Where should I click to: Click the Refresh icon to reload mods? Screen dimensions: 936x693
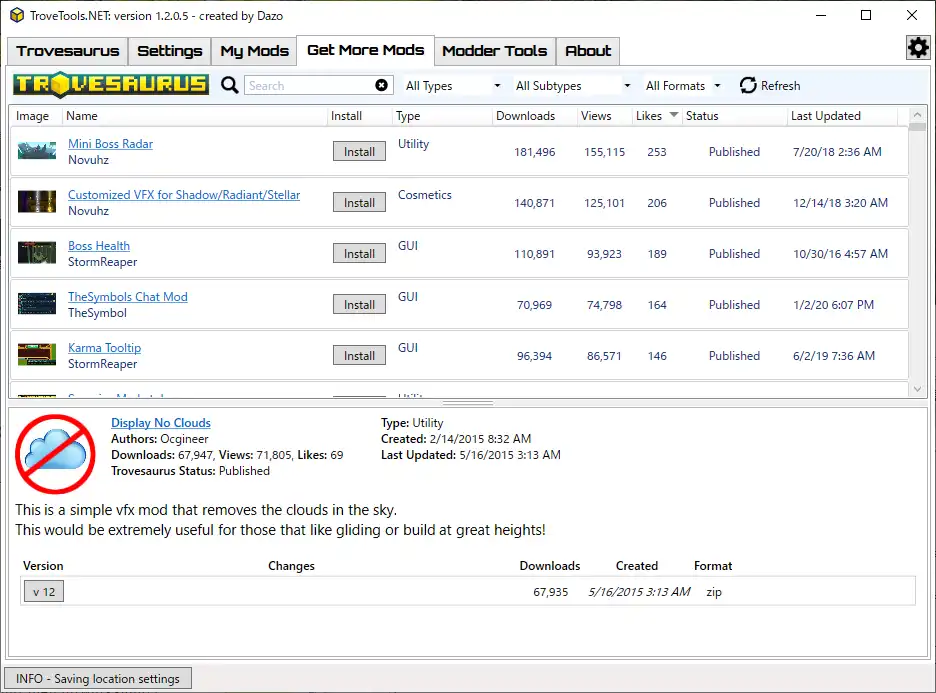click(749, 85)
